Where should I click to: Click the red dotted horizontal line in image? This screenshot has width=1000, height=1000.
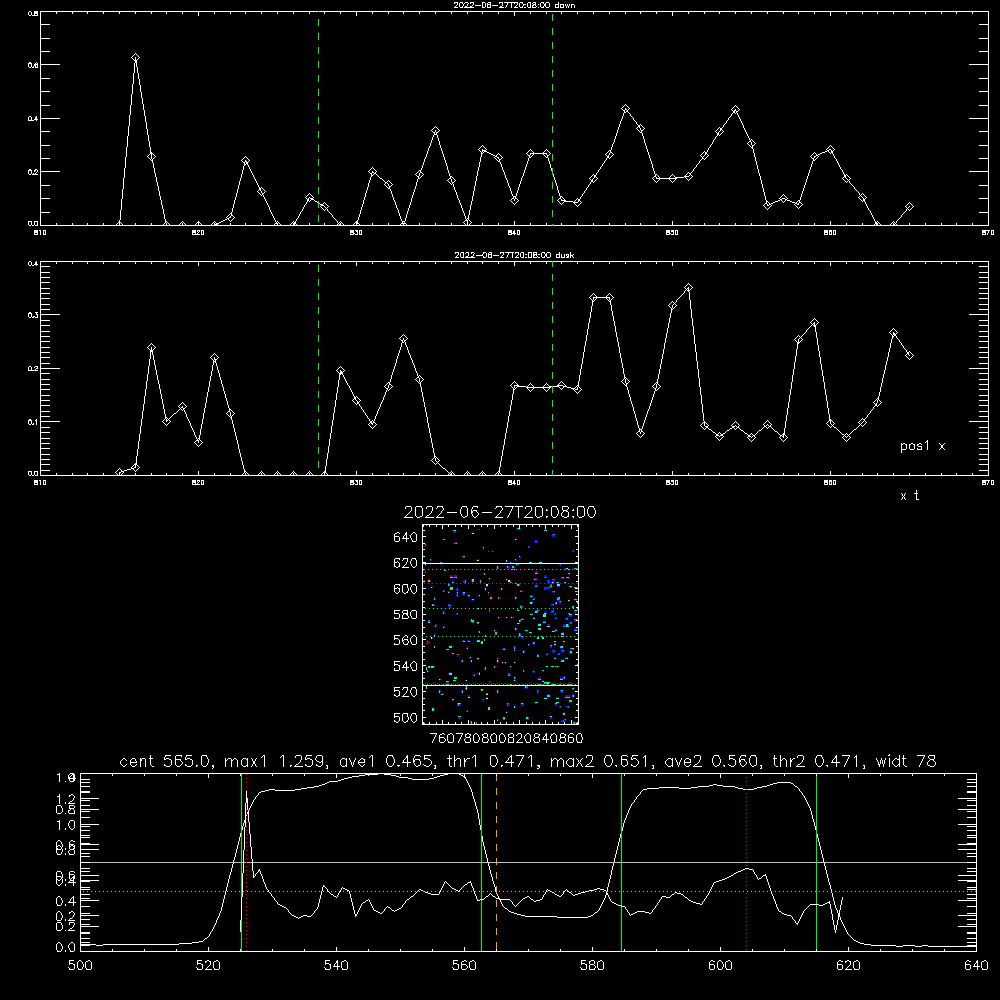[x=501, y=584]
